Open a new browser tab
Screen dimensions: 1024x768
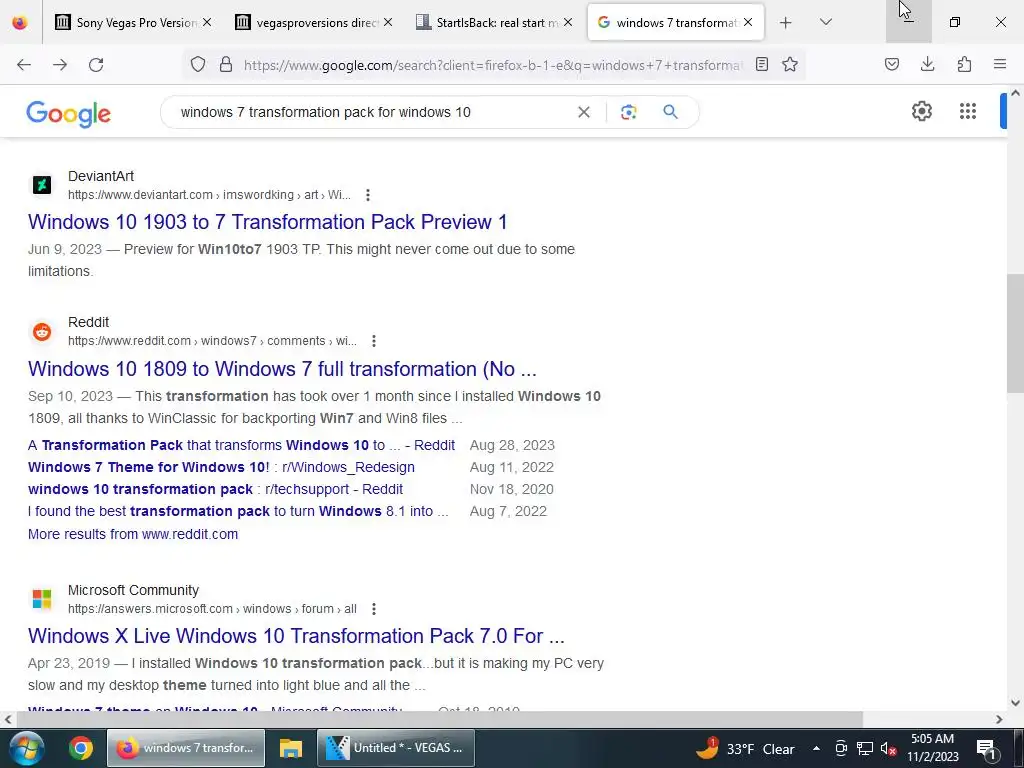point(786,22)
